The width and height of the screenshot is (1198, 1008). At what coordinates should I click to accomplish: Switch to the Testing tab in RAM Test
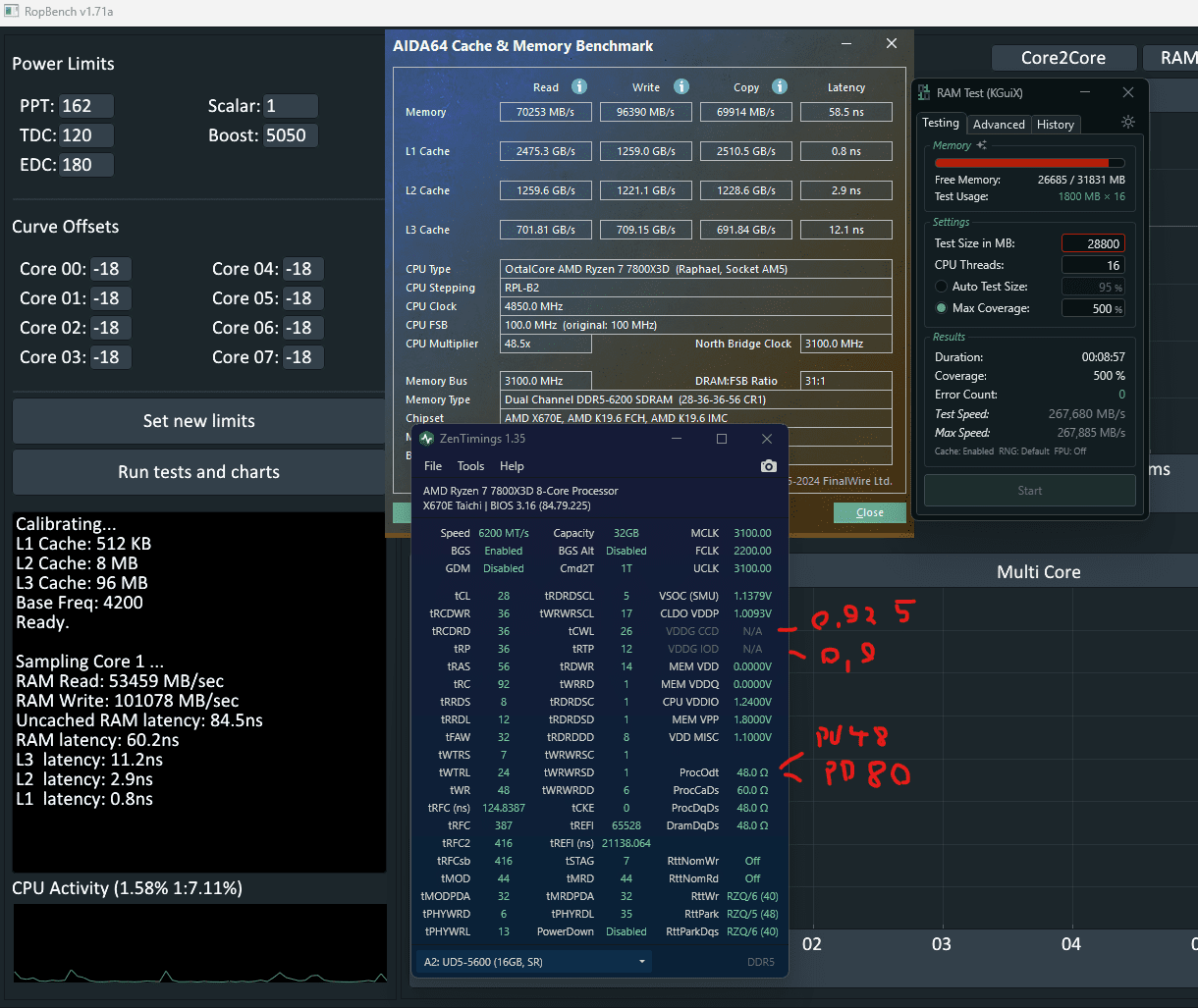click(940, 123)
